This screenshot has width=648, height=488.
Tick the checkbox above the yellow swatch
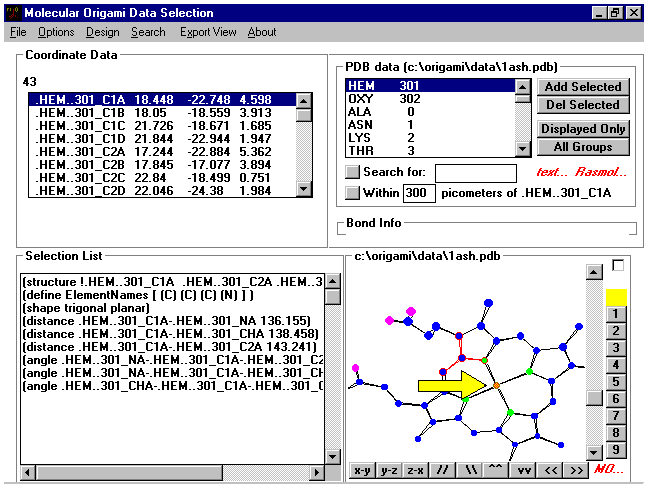pos(617,265)
